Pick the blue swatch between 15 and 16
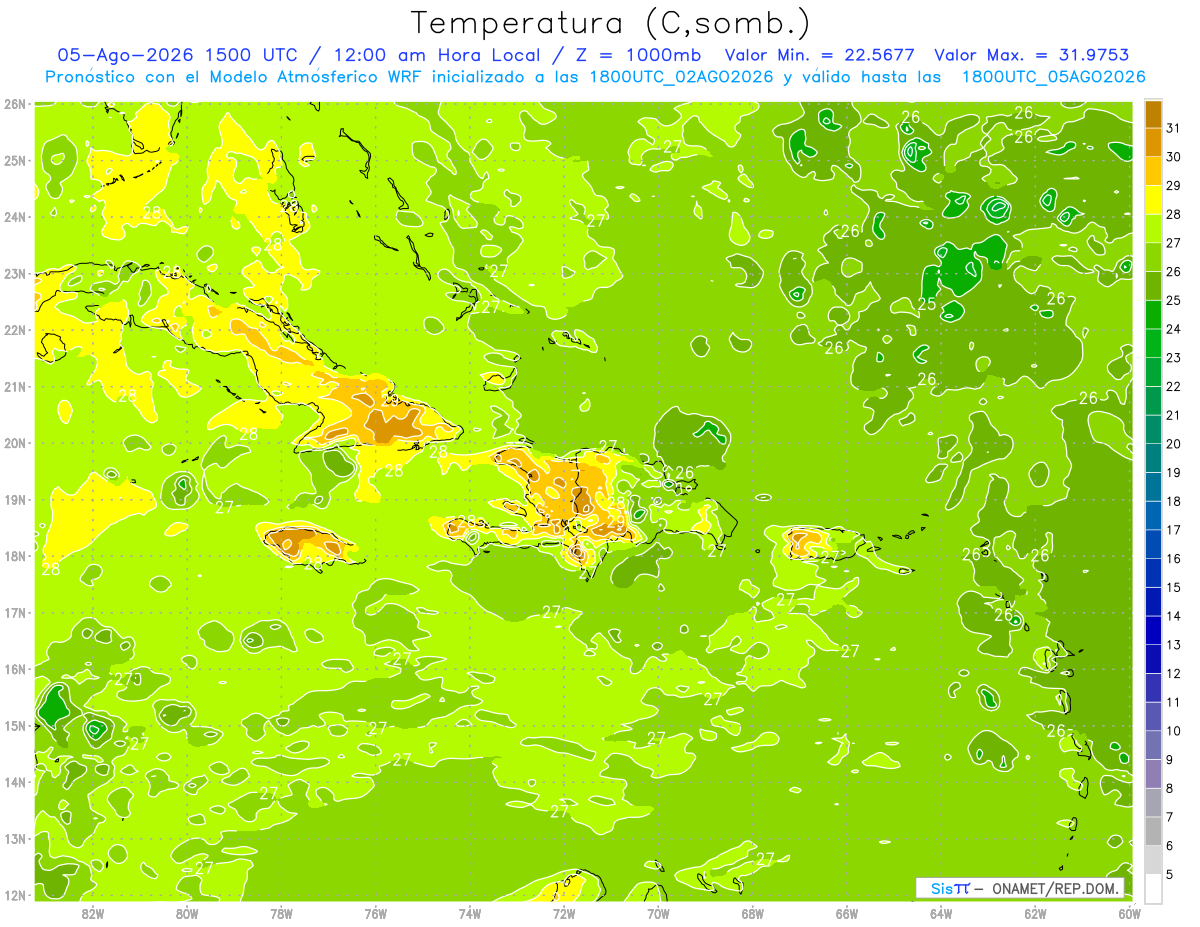Screen dimensions: 1200x927 point(1153,573)
